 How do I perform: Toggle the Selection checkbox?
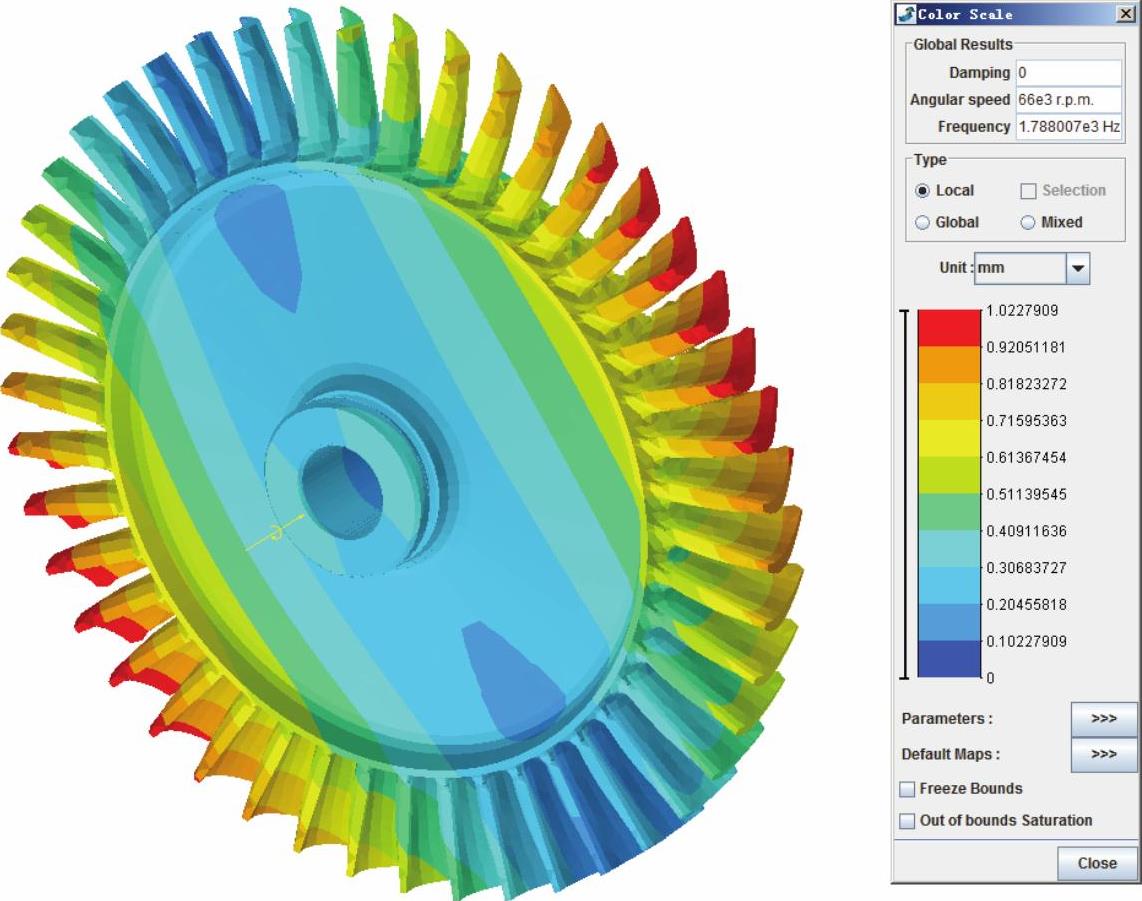[x=1027, y=191]
